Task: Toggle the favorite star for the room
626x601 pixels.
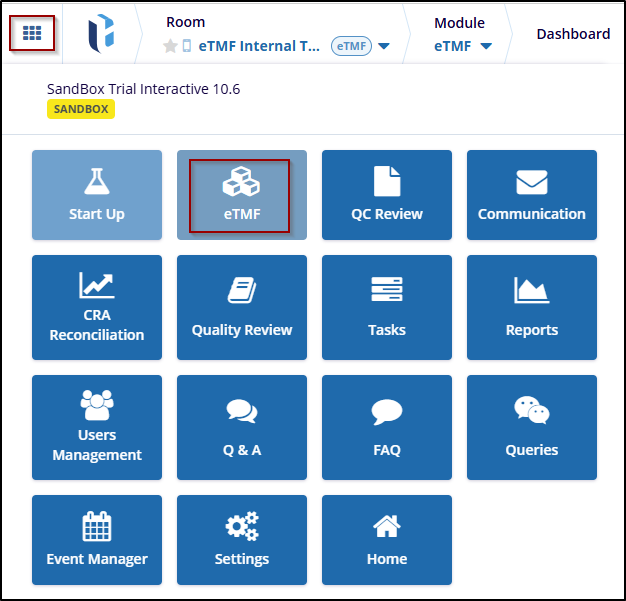Action: pyautogui.click(x=171, y=46)
